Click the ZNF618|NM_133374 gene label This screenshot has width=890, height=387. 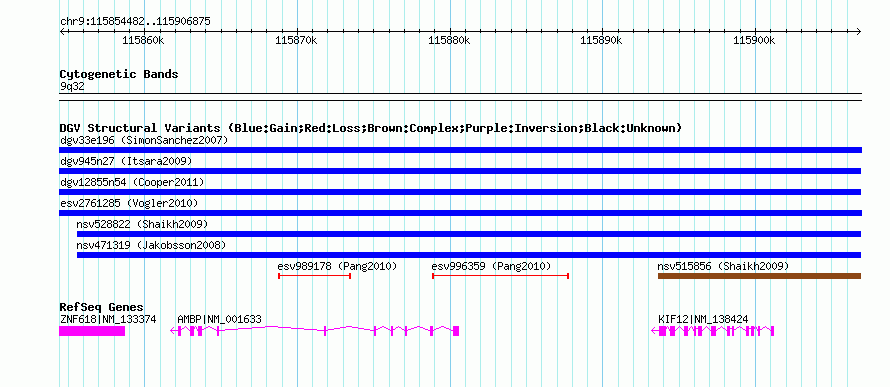108,319
